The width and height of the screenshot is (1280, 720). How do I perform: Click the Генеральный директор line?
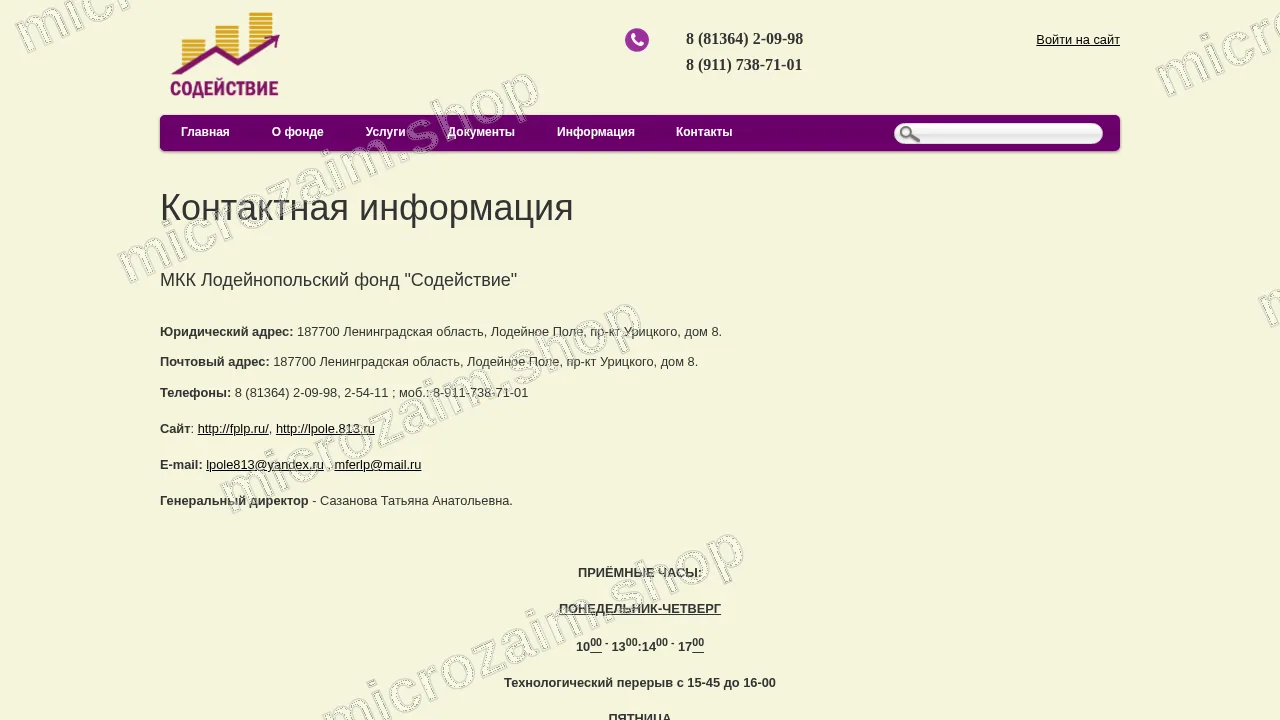pos(336,501)
